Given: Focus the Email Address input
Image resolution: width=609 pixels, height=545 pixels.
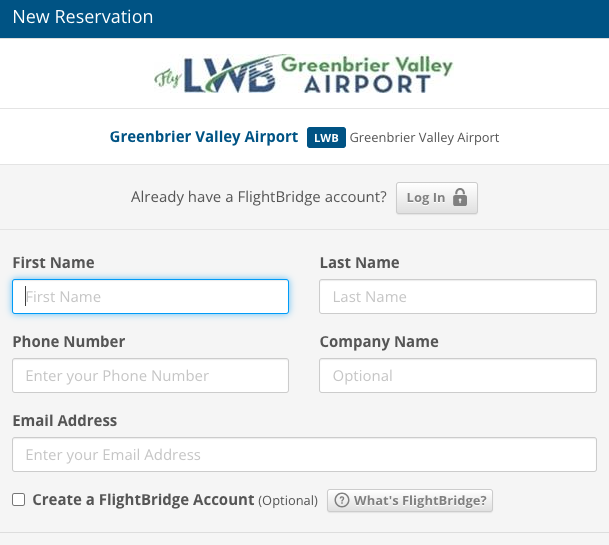Looking at the screenshot, I should 304,455.
